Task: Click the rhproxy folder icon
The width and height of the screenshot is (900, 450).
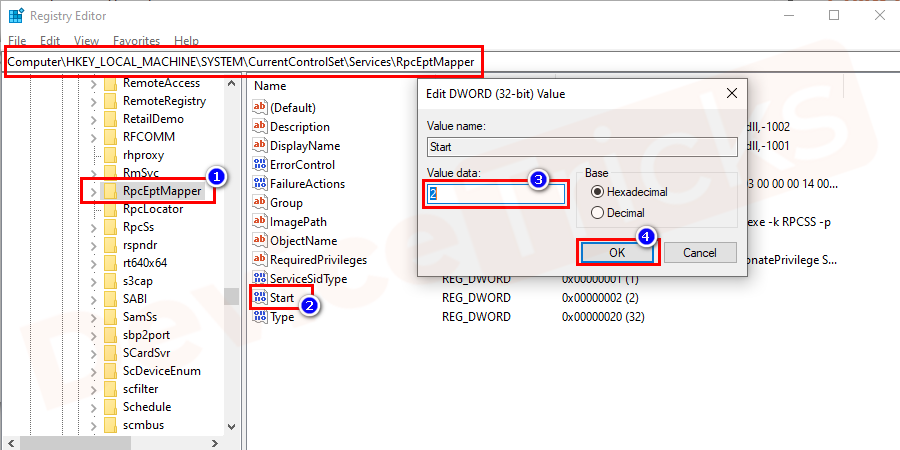Action: point(110,155)
